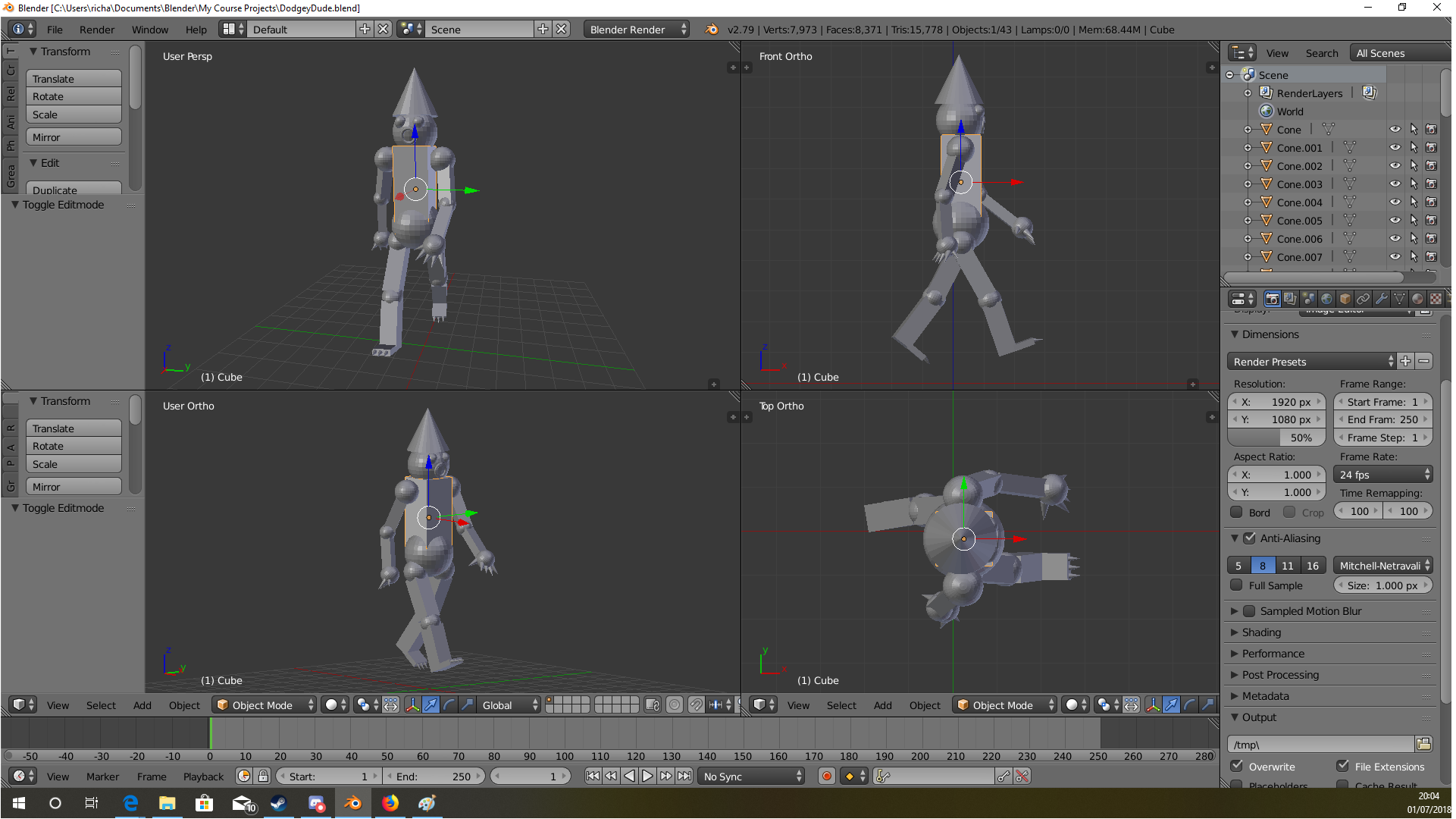Click the Rotate button in Transform panel
The width and height of the screenshot is (1456, 819).
pos(74,96)
